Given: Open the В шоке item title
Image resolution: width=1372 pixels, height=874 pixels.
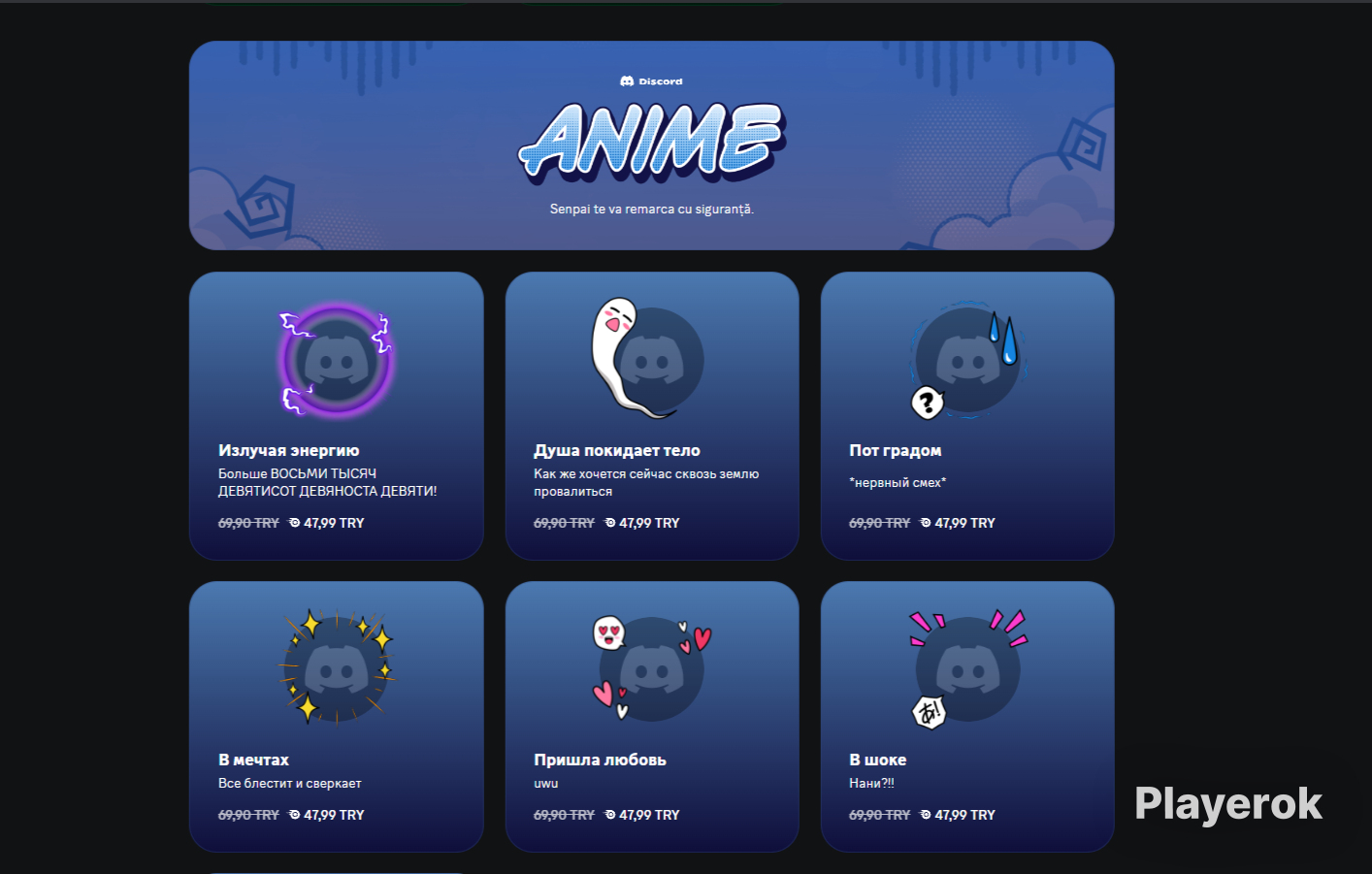Looking at the screenshot, I should pos(878,760).
